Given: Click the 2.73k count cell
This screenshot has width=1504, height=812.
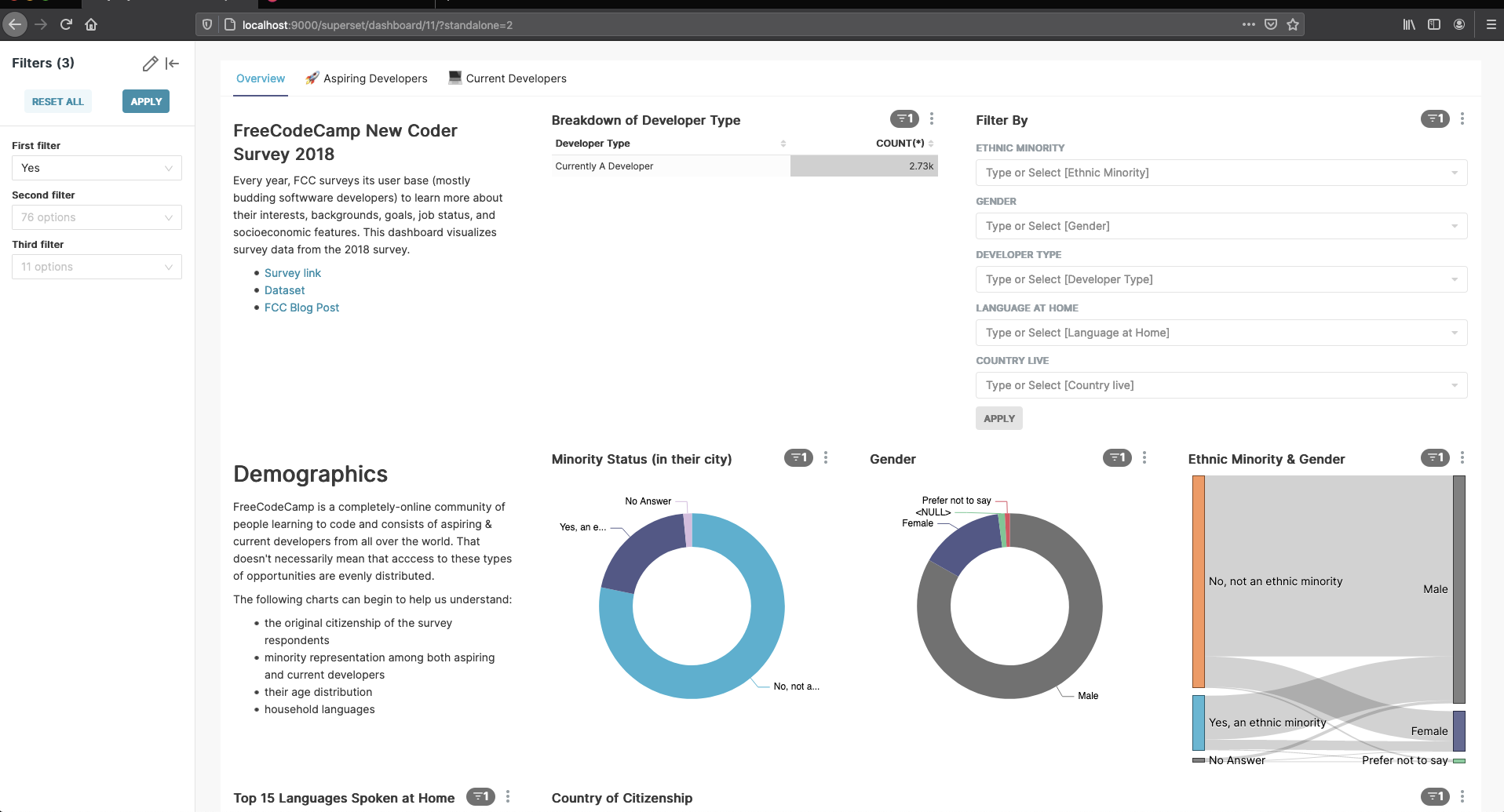Looking at the screenshot, I should tap(864, 166).
